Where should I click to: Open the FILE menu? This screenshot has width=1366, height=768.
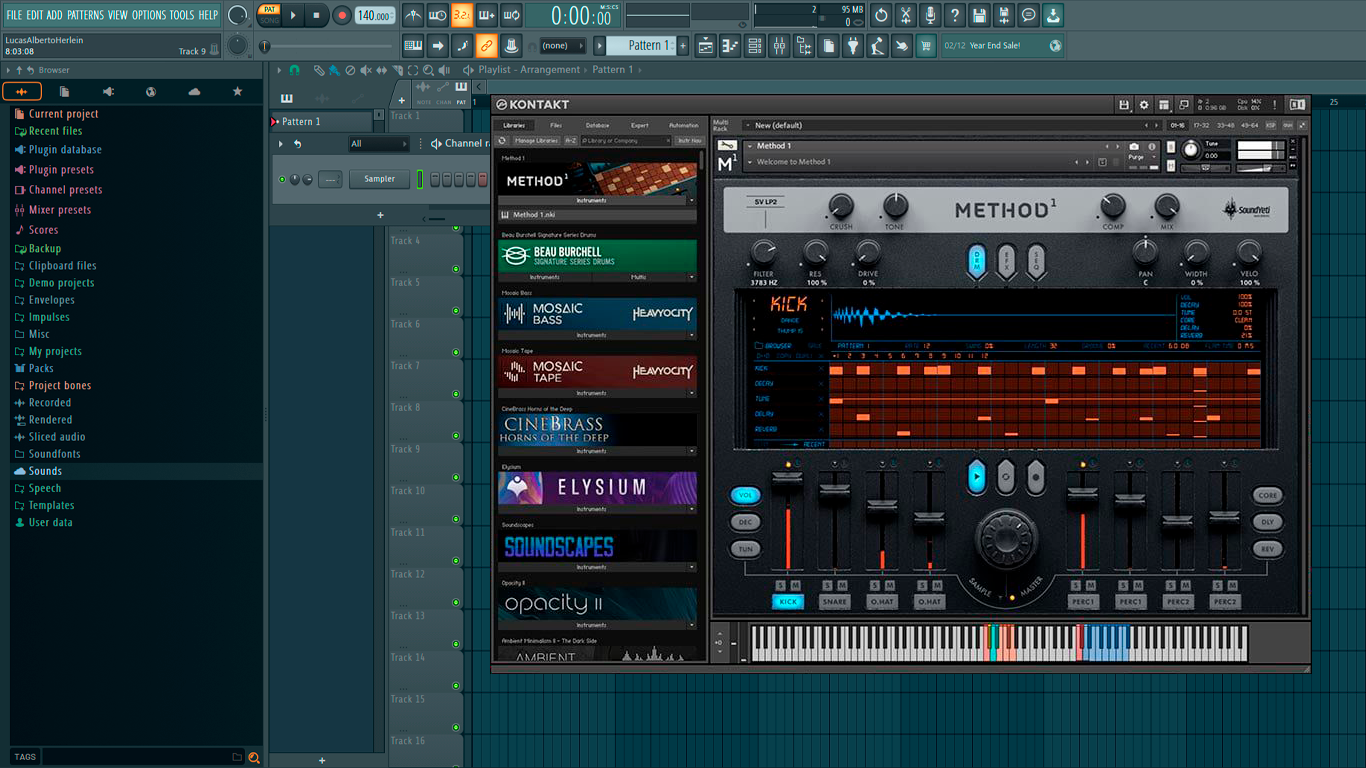(14, 15)
